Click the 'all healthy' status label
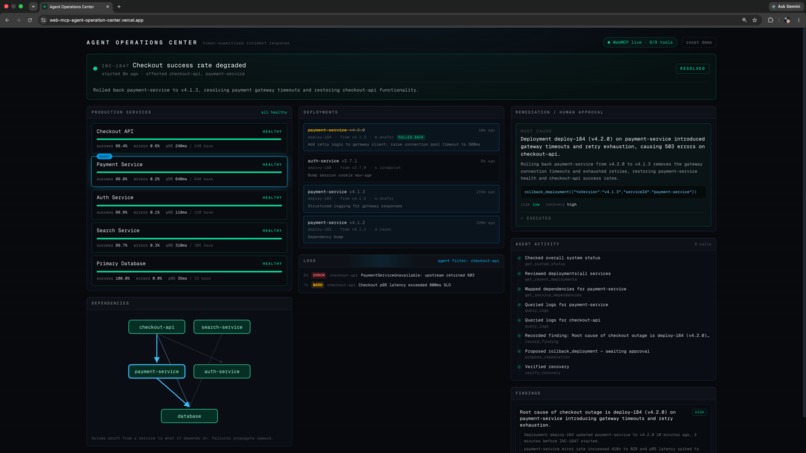The height and width of the screenshot is (453, 806). [x=274, y=112]
